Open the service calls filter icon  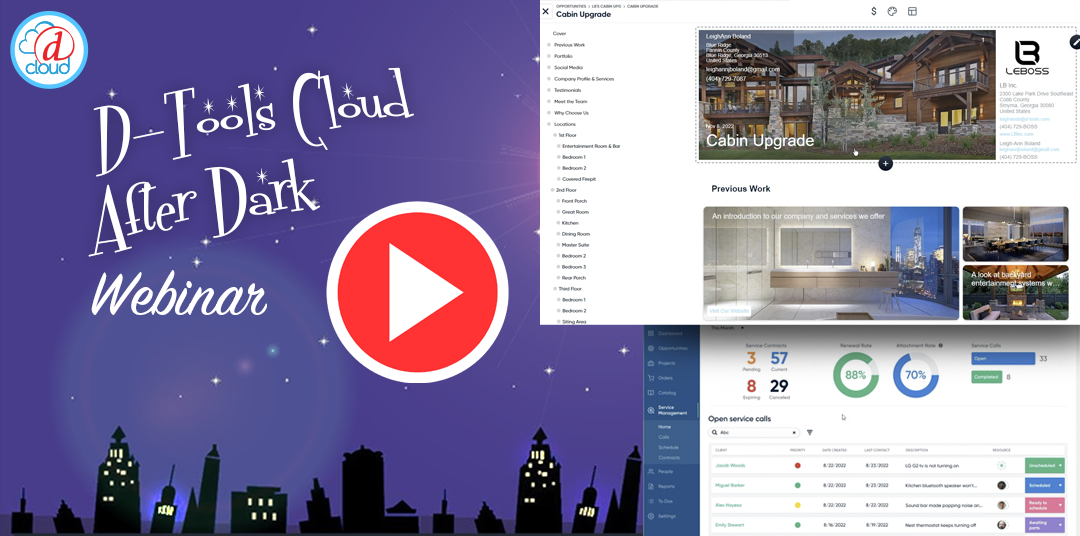809,433
